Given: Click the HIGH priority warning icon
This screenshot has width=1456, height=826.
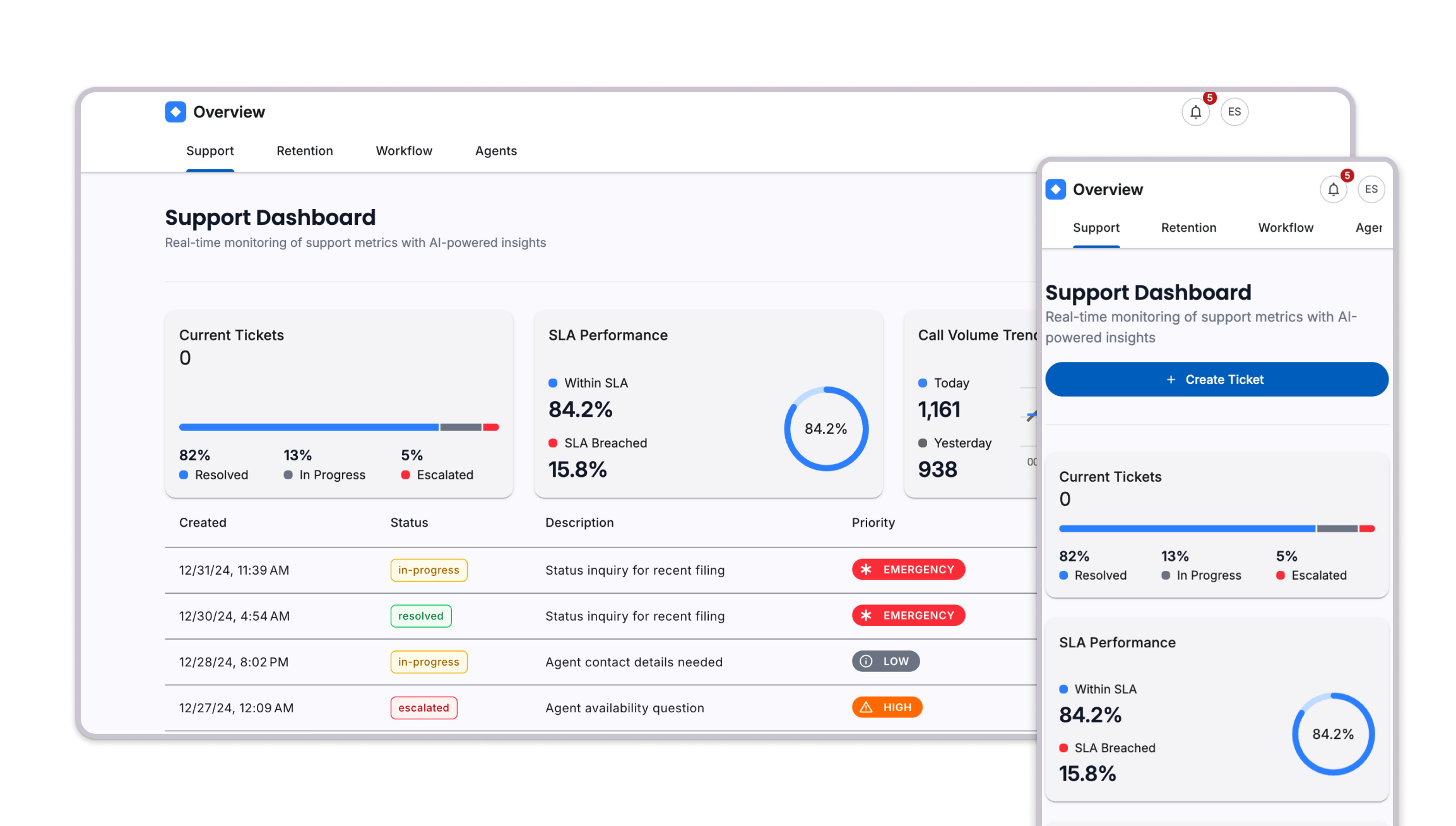Looking at the screenshot, I should coord(866,707).
